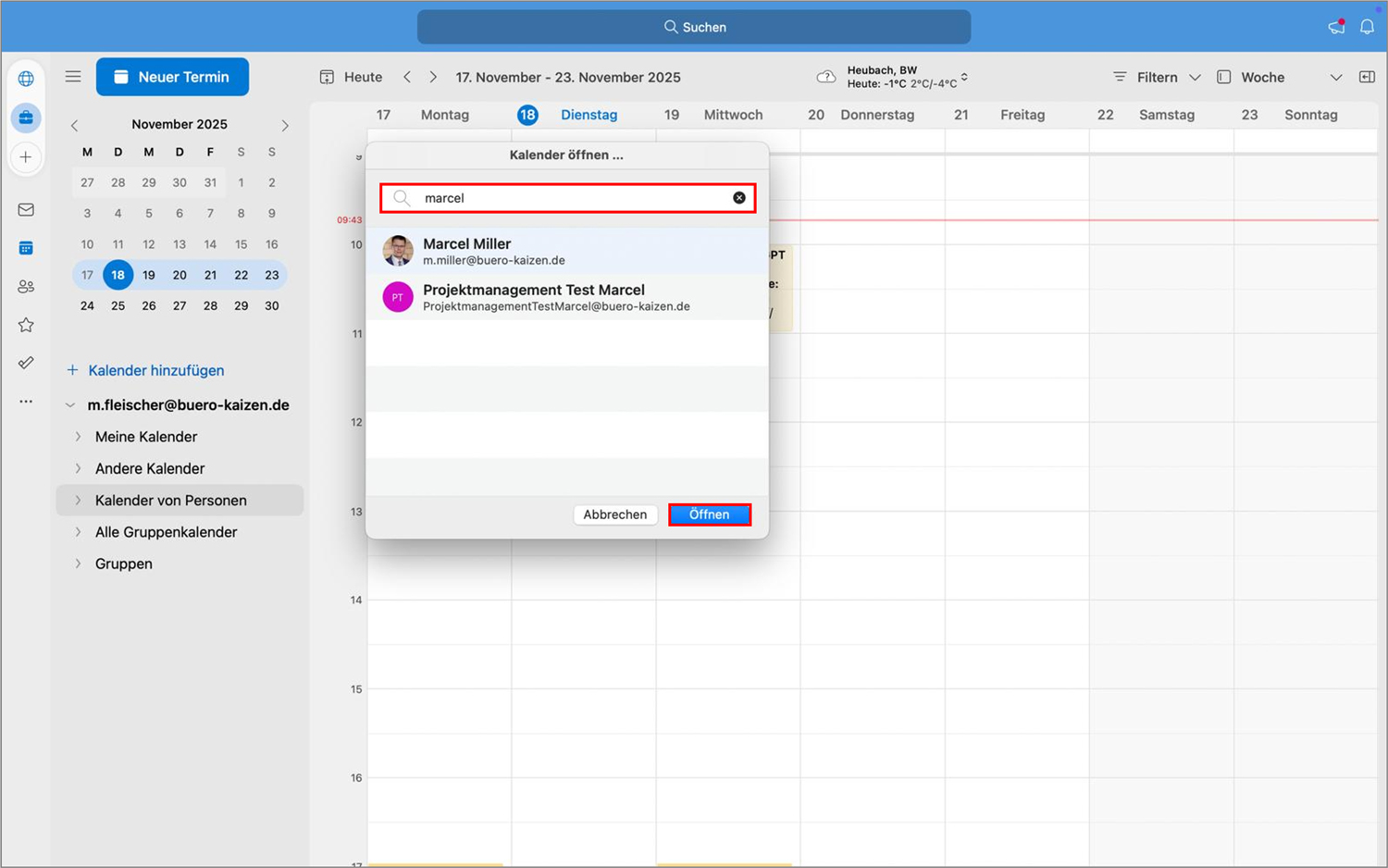Select the Calendar module icon
Screen dimensions: 1388x868
tap(26, 248)
